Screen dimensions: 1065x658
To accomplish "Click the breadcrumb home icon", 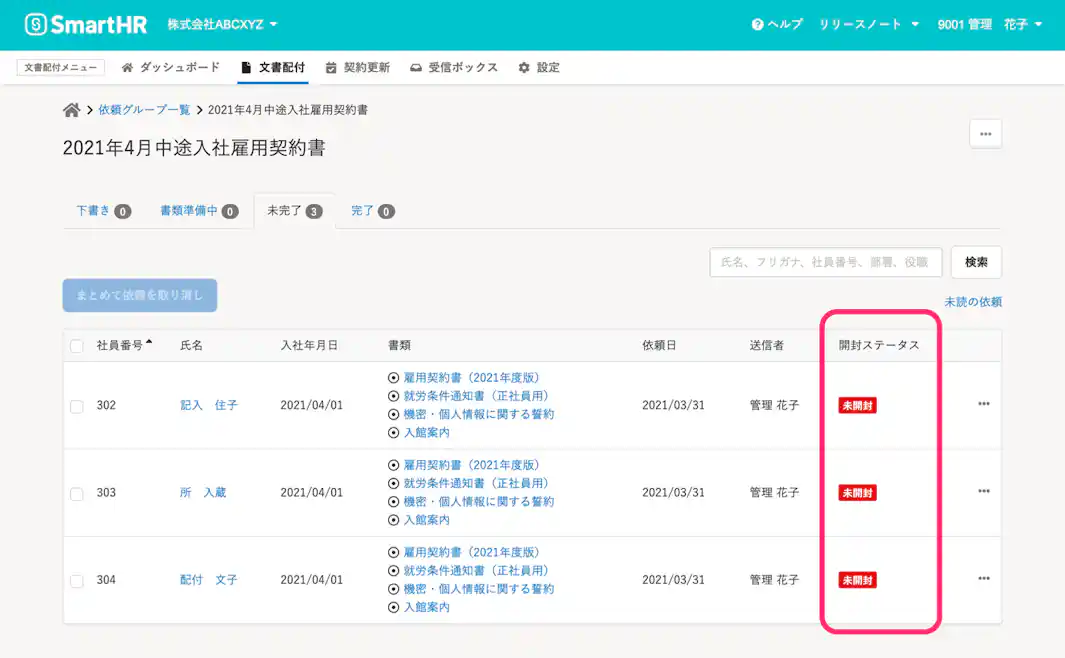I will tap(70, 110).
